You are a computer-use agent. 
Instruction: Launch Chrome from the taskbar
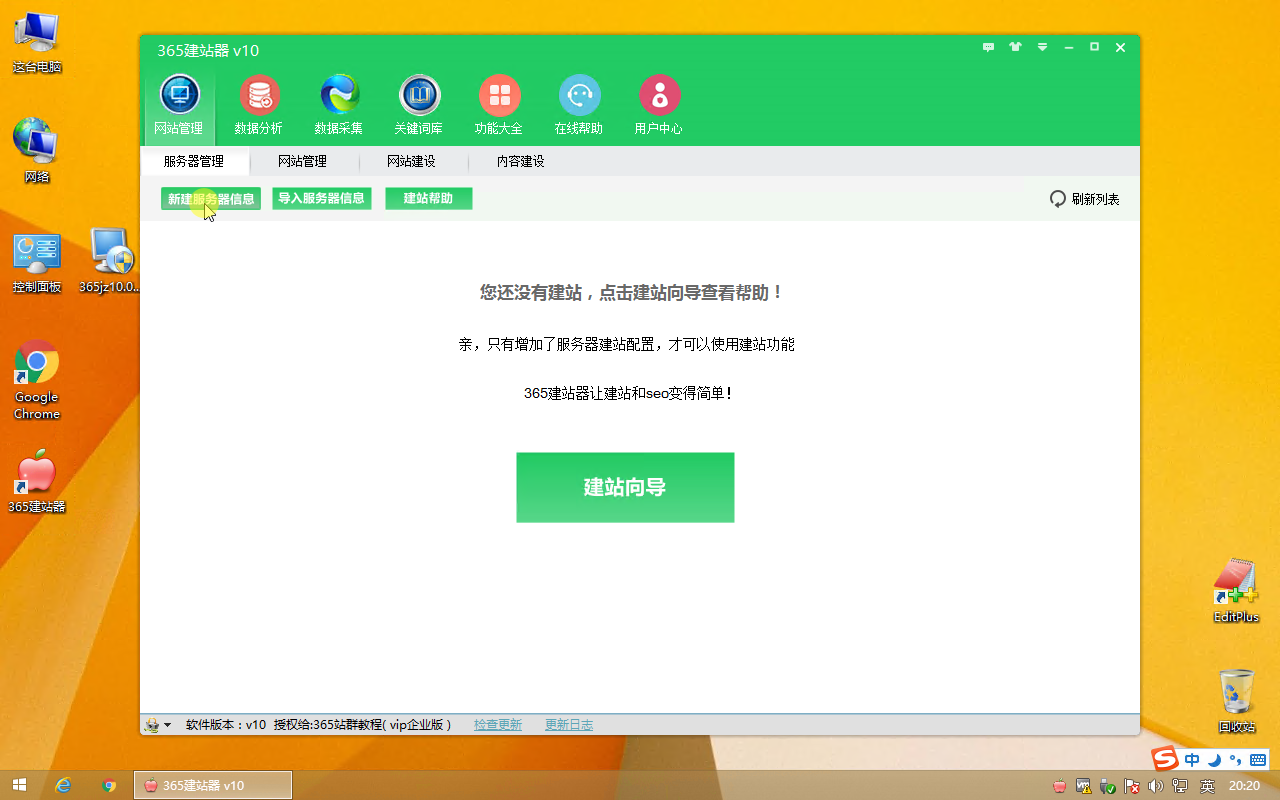click(109, 785)
